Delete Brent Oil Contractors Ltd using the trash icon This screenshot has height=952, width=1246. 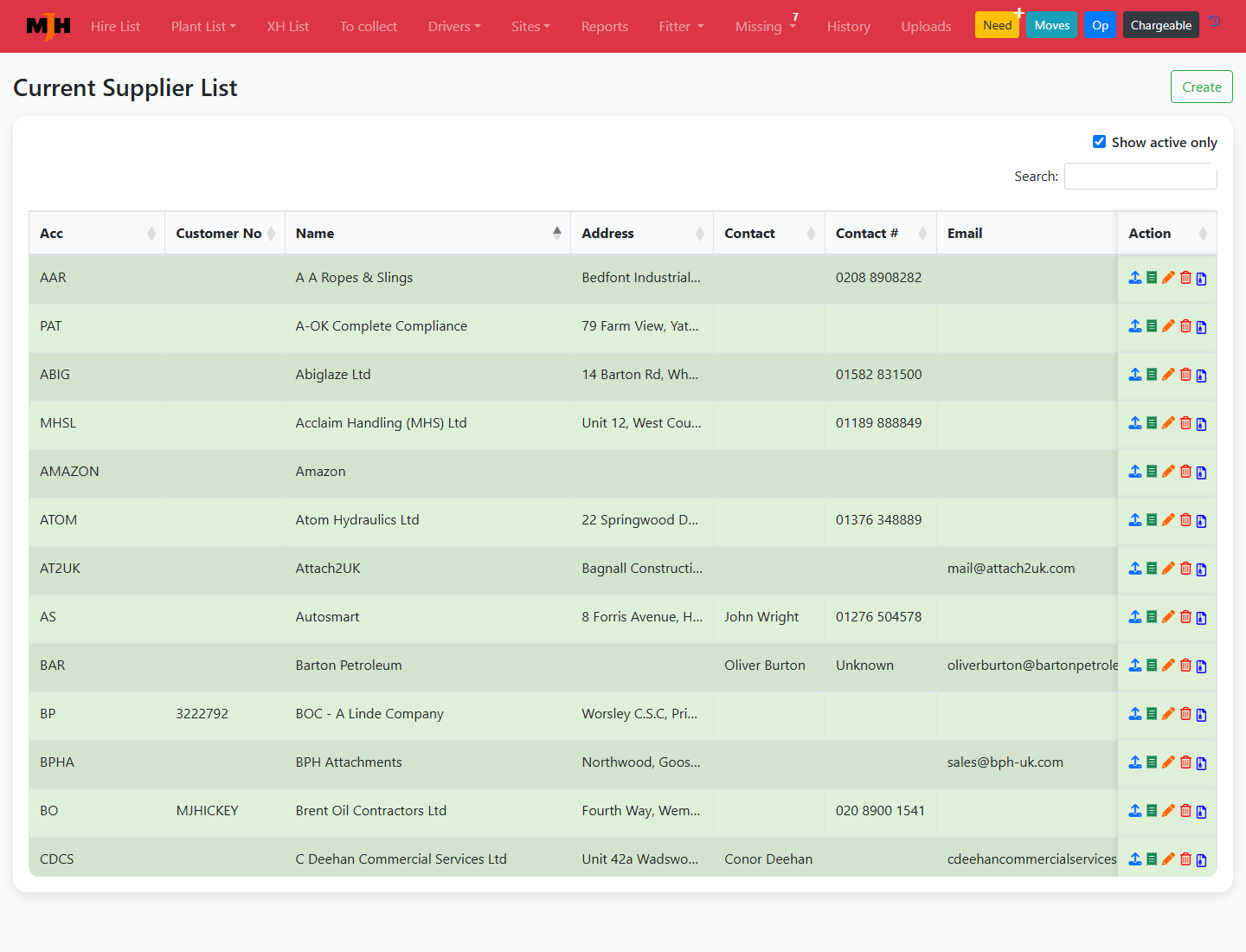1185,811
